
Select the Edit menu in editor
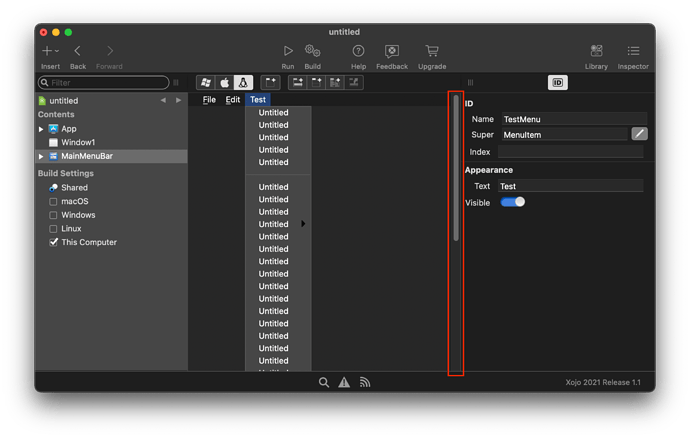233,100
